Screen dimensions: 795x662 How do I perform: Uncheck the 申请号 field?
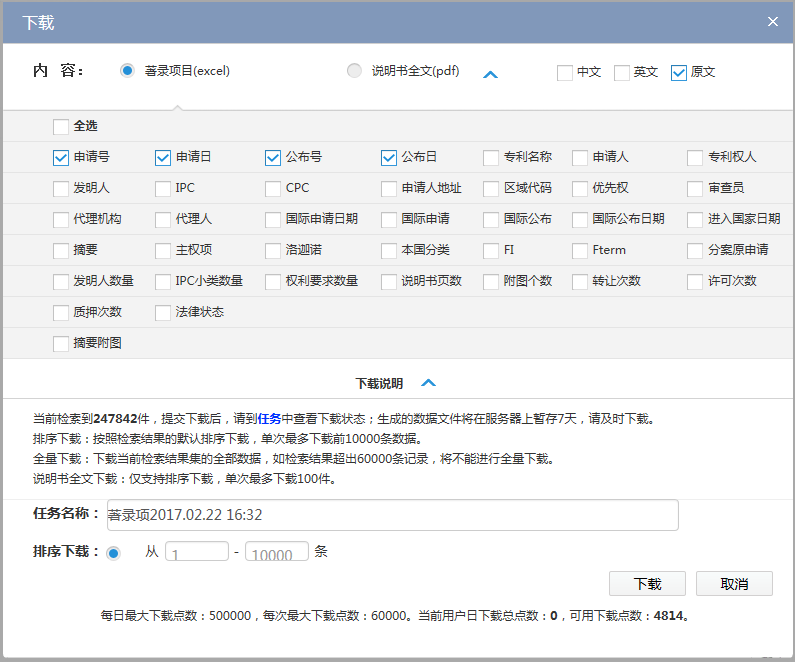pos(61,157)
